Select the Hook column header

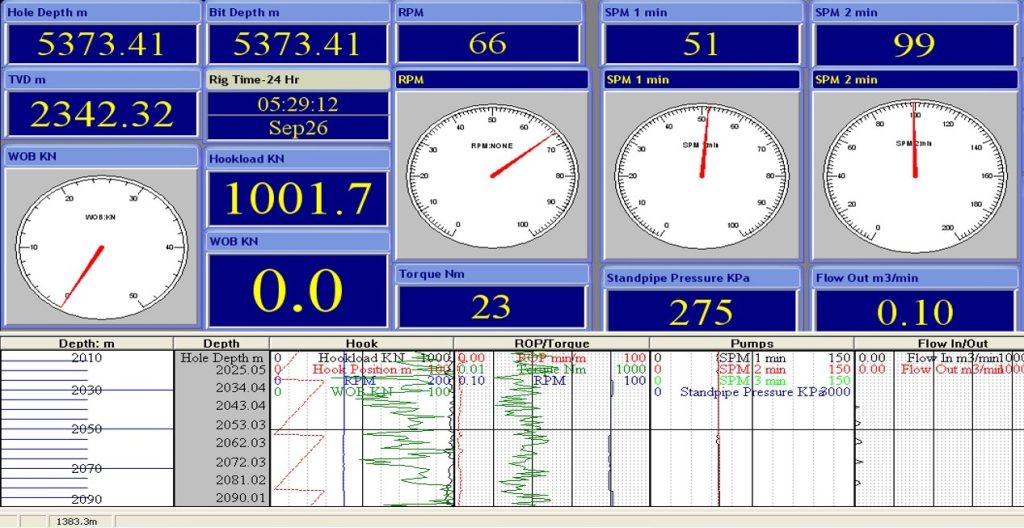(361, 343)
